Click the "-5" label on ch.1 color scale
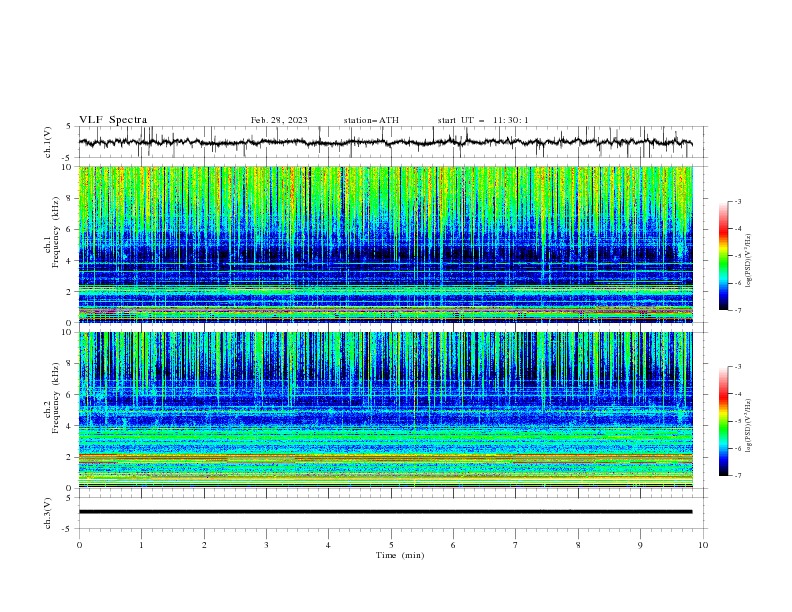Screen dimensions: 792x612 738,256
